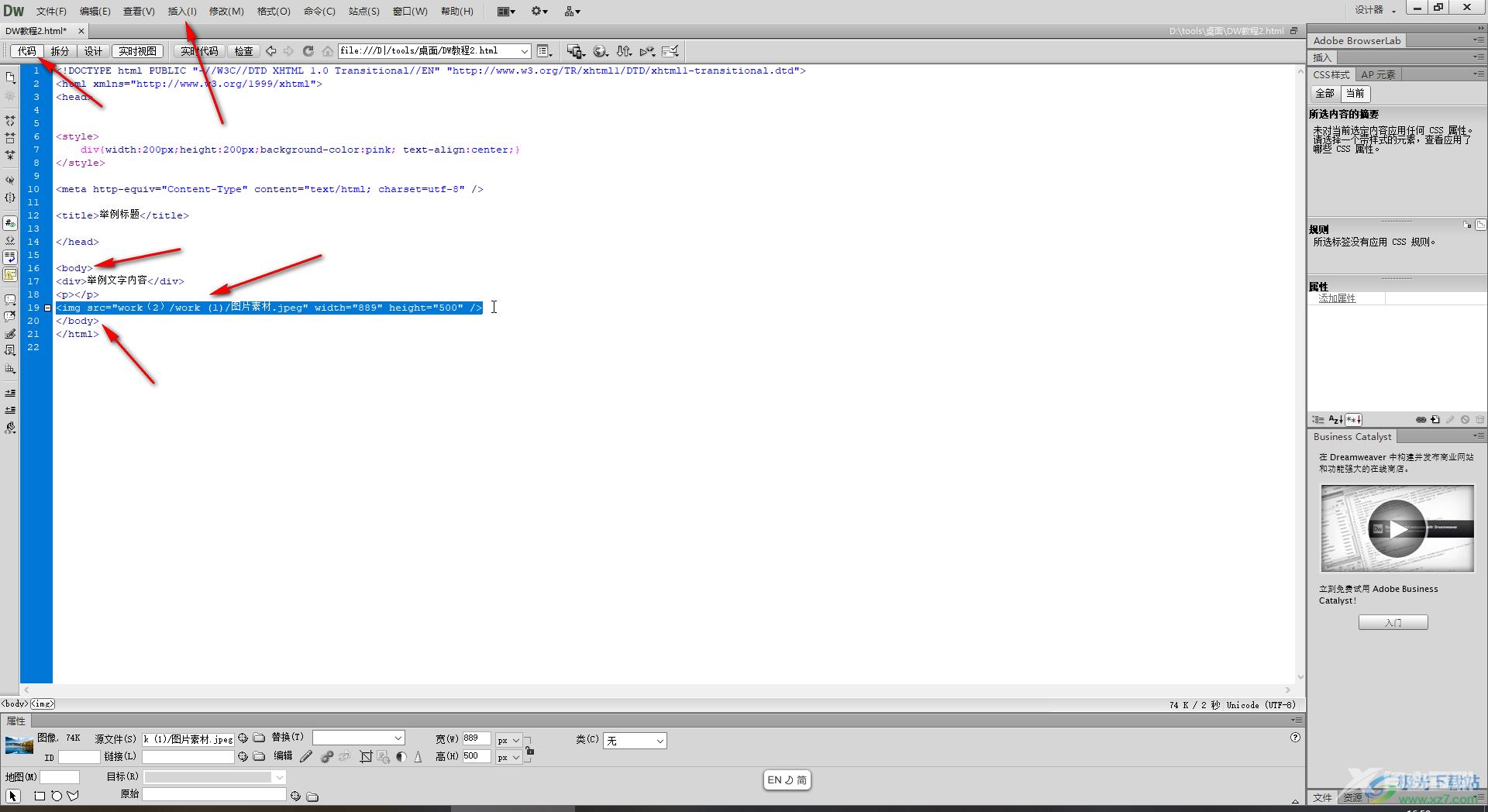Open the Live view options list icon

(545, 51)
